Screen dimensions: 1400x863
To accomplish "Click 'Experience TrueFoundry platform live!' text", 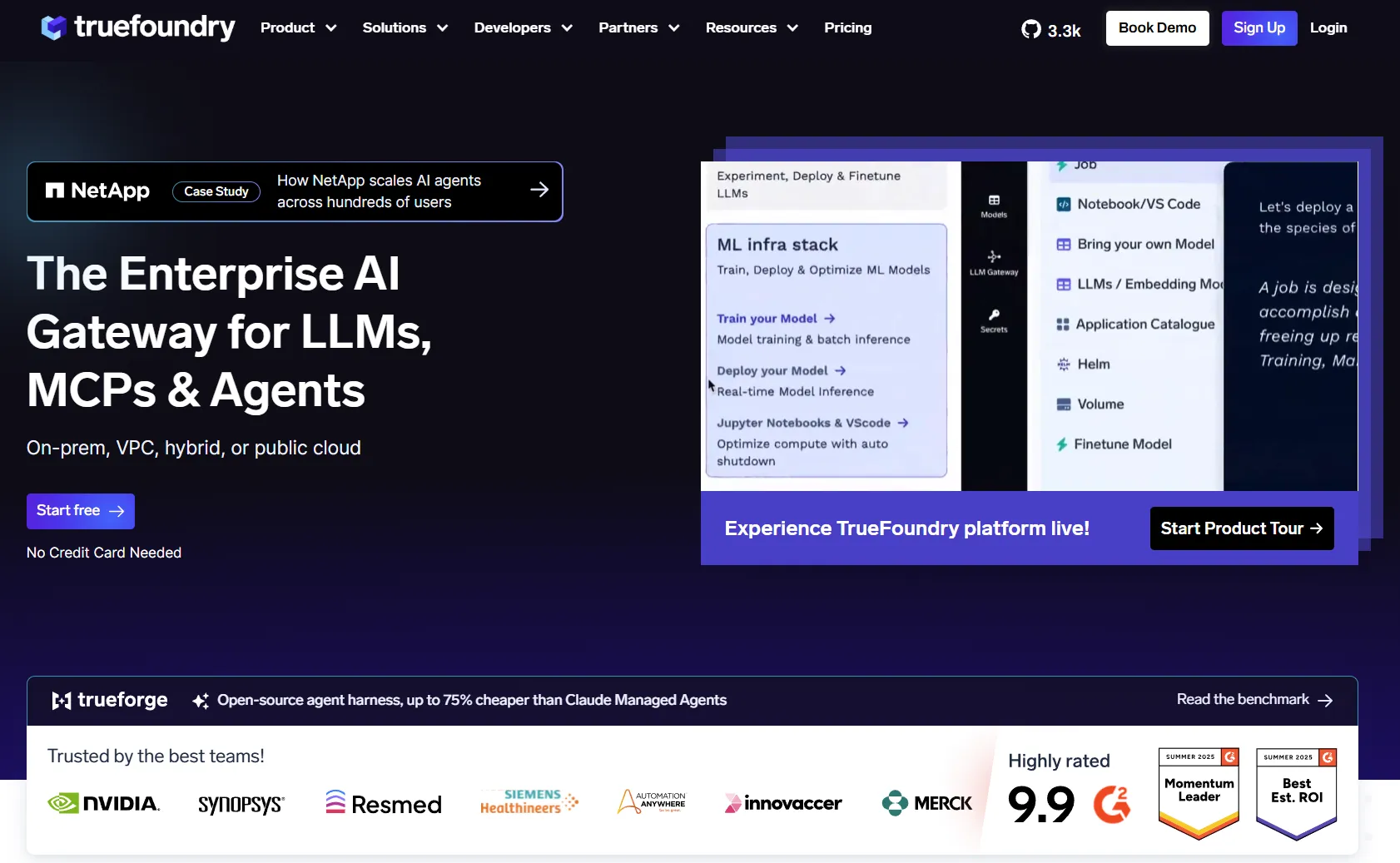I will (907, 528).
